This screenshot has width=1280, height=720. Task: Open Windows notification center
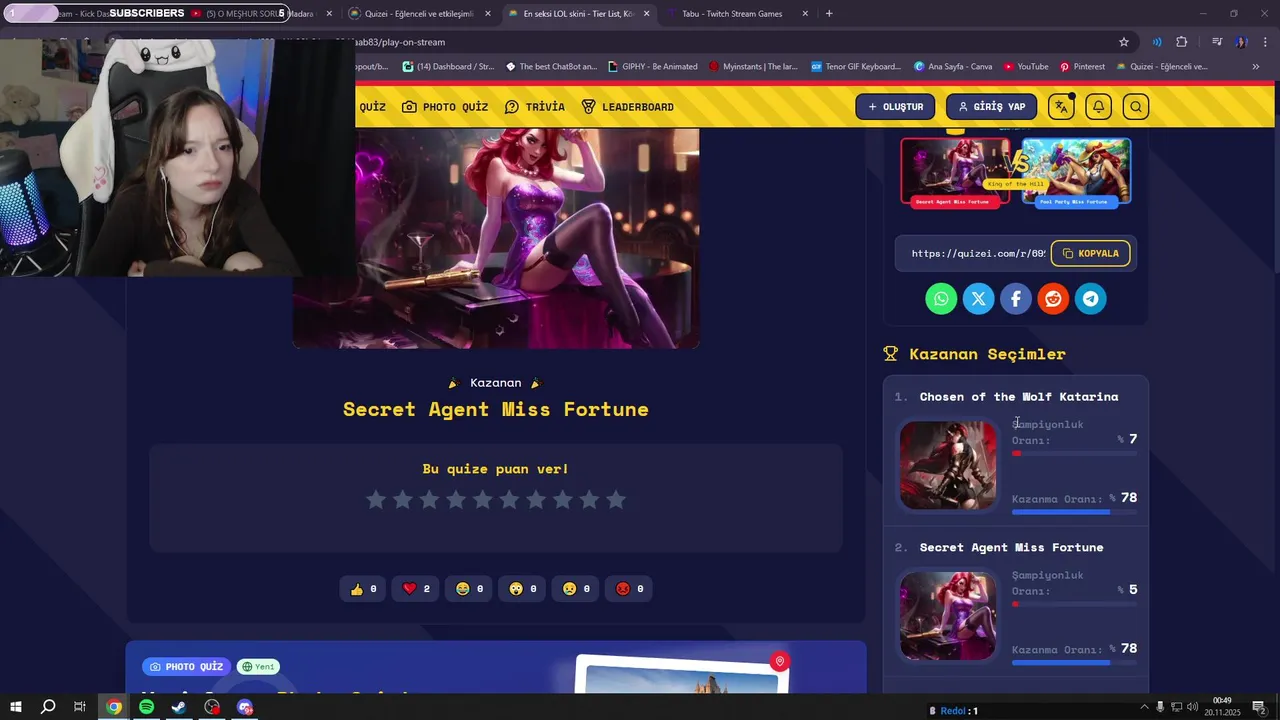pos(1259,707)
